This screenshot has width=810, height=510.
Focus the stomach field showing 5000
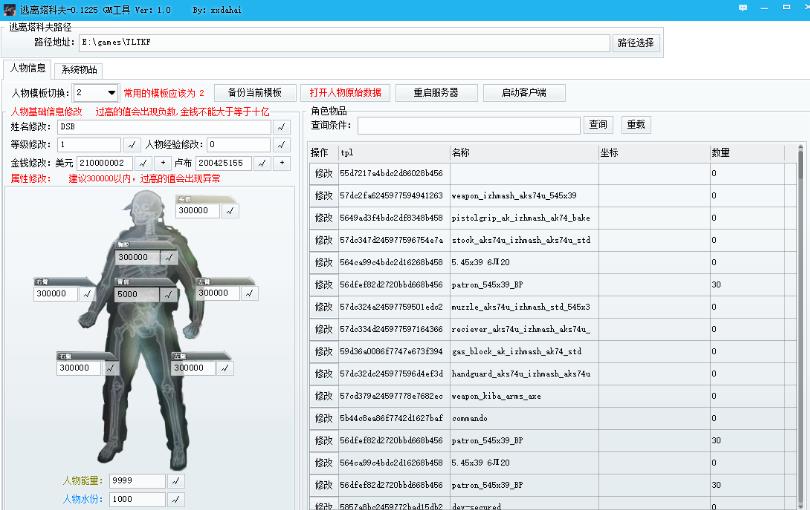137,295
